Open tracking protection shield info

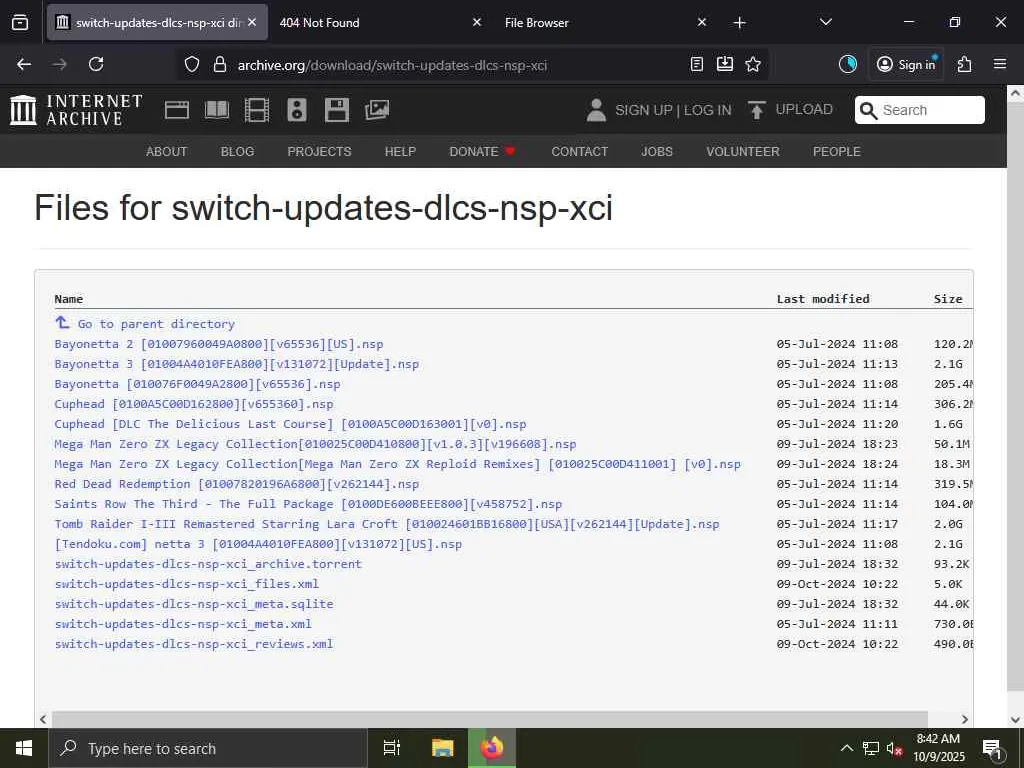(191, 65)
